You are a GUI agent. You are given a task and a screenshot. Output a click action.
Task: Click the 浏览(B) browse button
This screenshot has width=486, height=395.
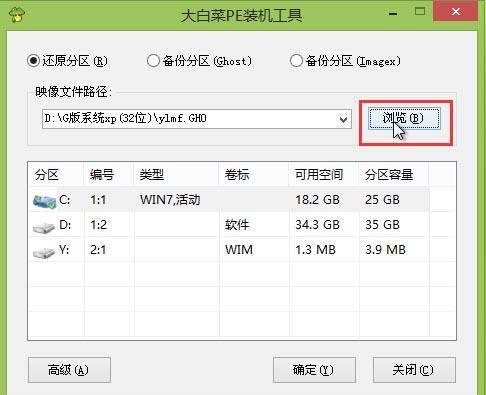[404, 118]
